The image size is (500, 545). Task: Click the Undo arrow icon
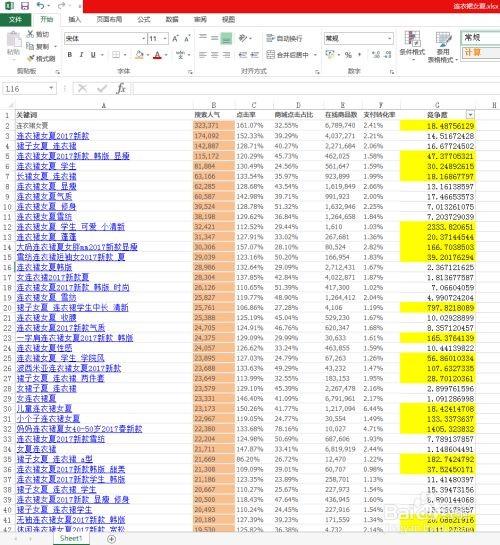click(x=41, y=6)
